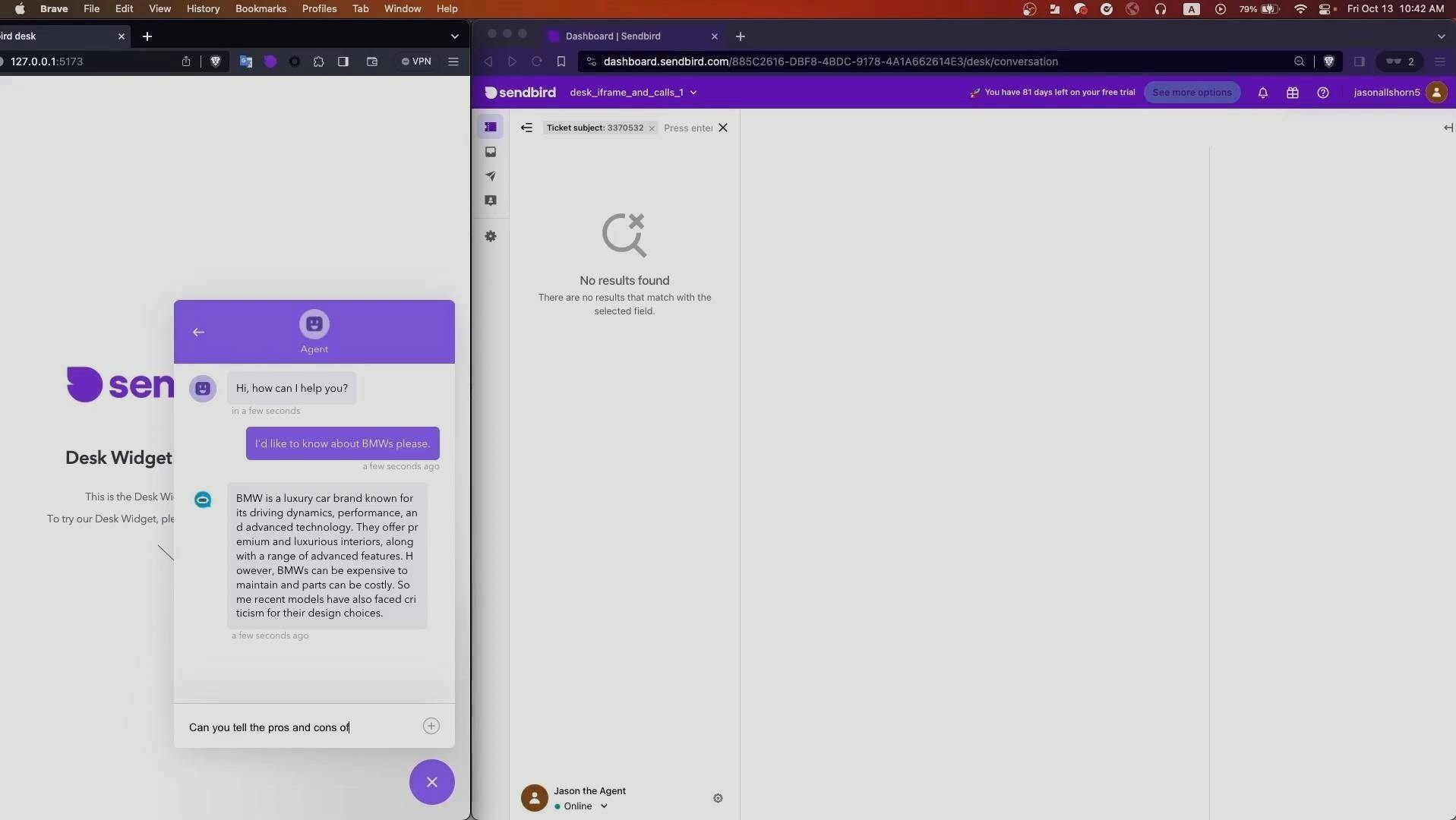Click the attachment plus icon in chat

click(431, 726)
